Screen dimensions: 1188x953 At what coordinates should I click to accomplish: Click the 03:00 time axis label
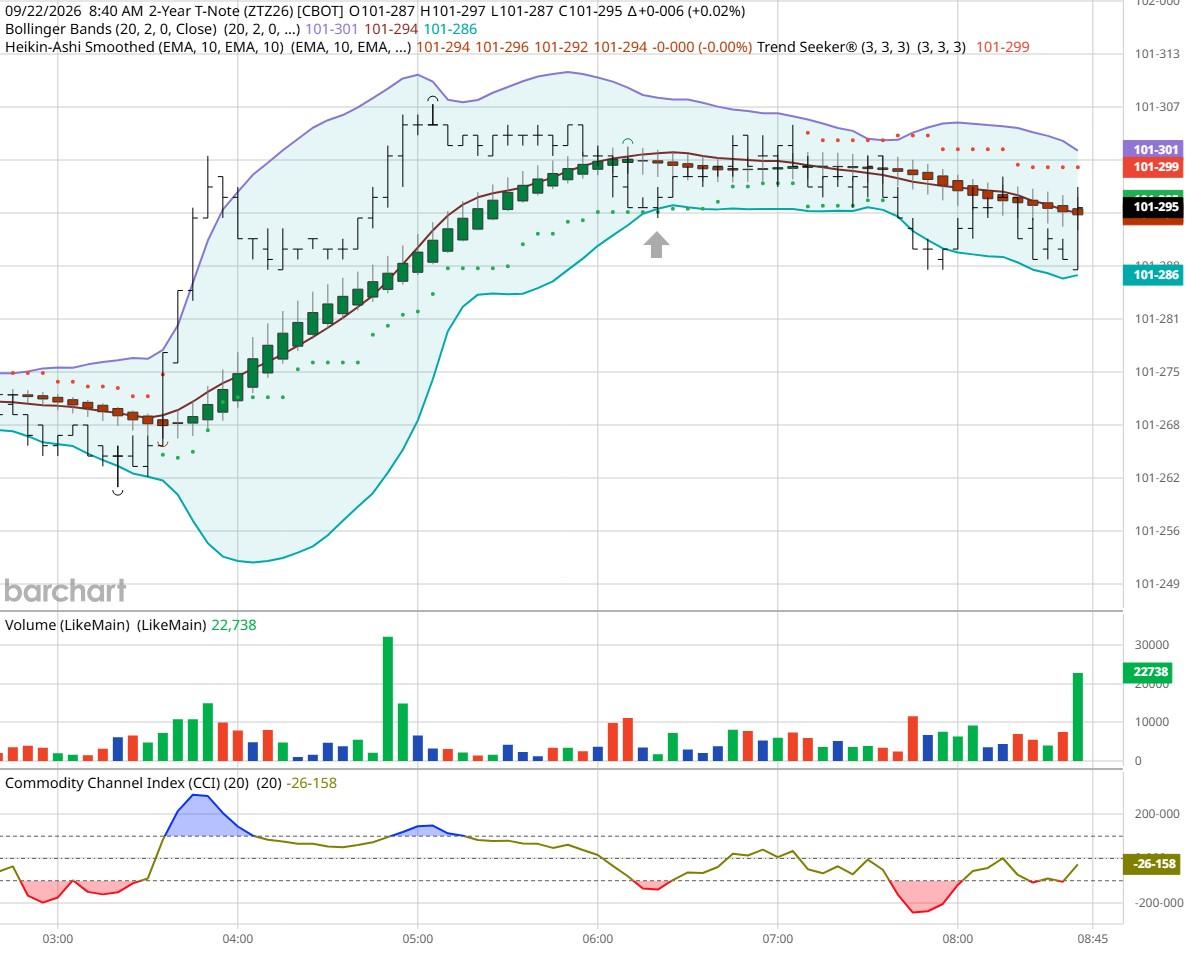coord(58,939)
